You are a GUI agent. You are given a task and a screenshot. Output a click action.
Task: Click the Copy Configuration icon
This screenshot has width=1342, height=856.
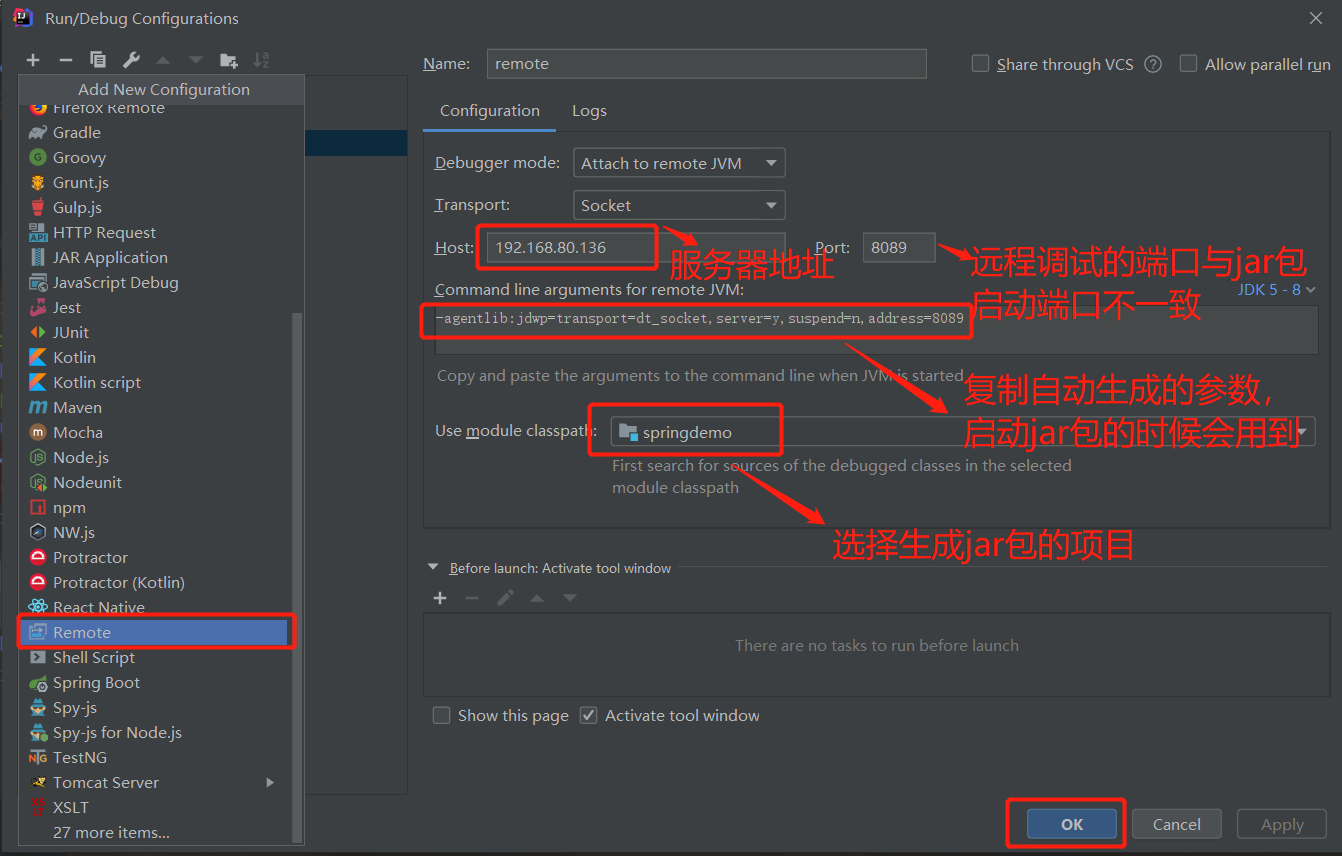(x=98, y=60)
